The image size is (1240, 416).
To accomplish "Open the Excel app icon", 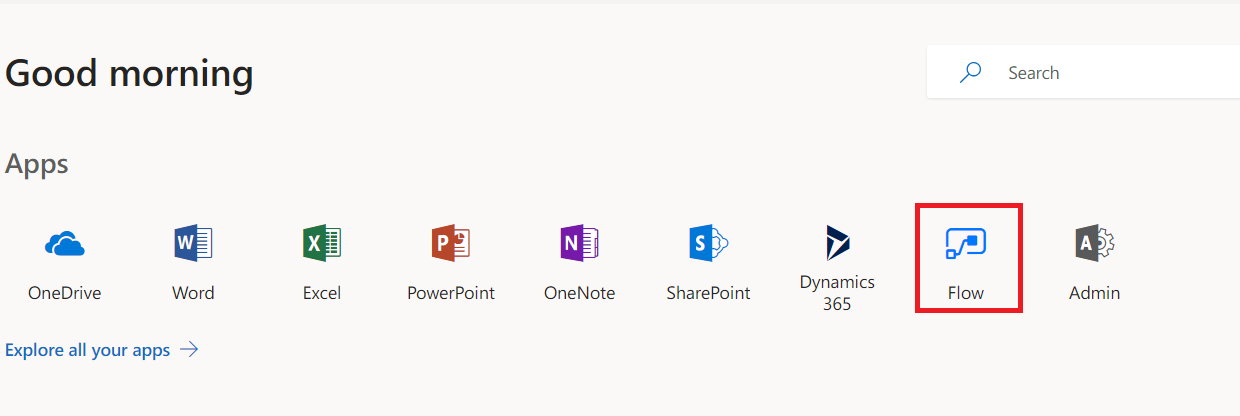I will [x=322, y=243].
